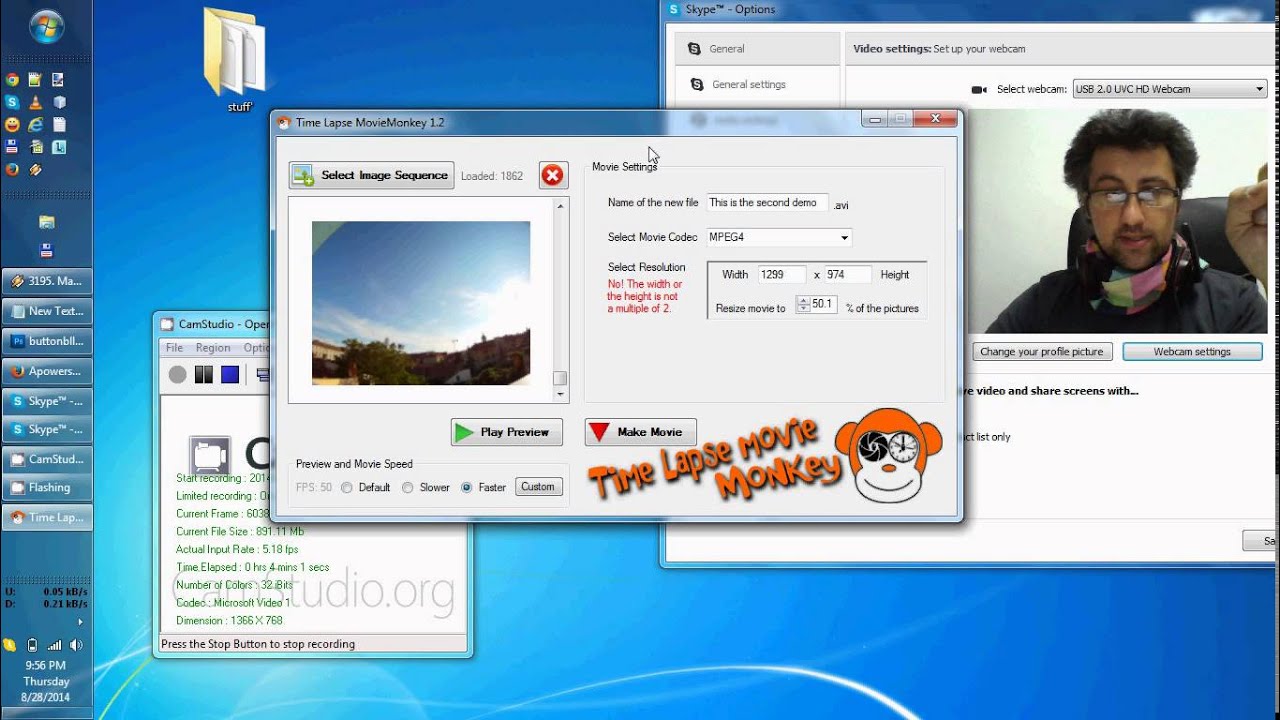Image resolution: width=1280 pixels, height=720 pixels.
Task: Adjust the Resize movie percentage stepper arrows
Action: (803, 304)
